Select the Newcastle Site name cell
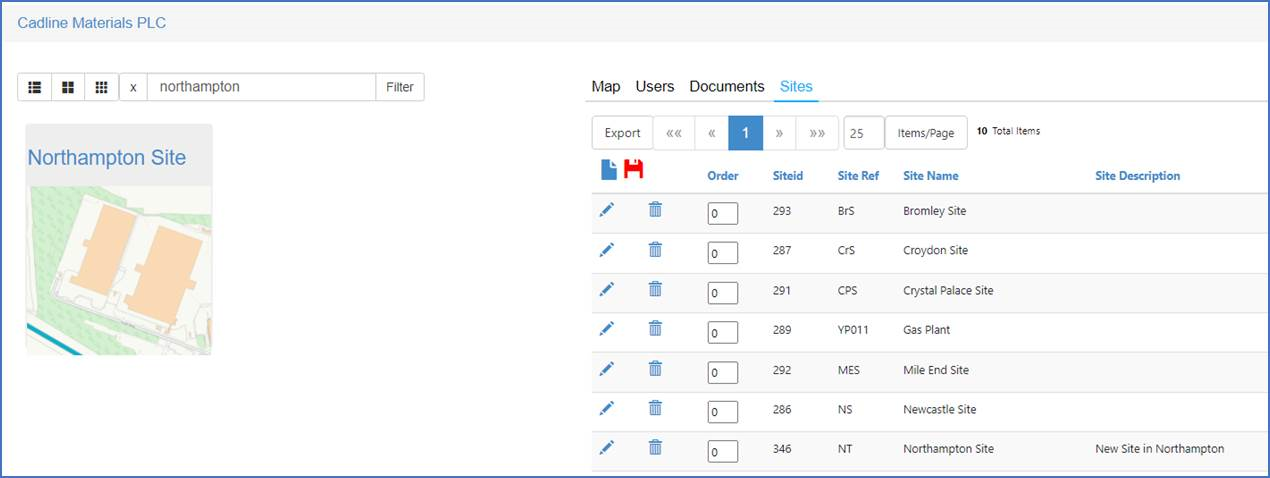 click(x=939, y=409)
